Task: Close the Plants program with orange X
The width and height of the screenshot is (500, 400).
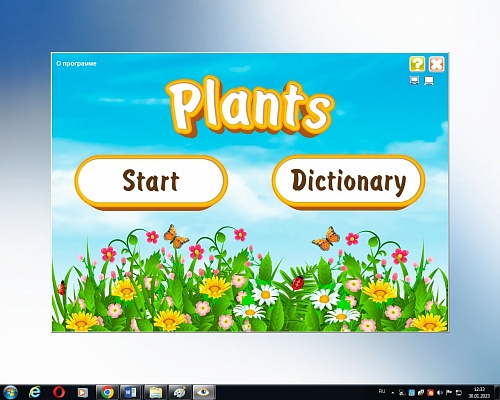Action: point(436,64)
